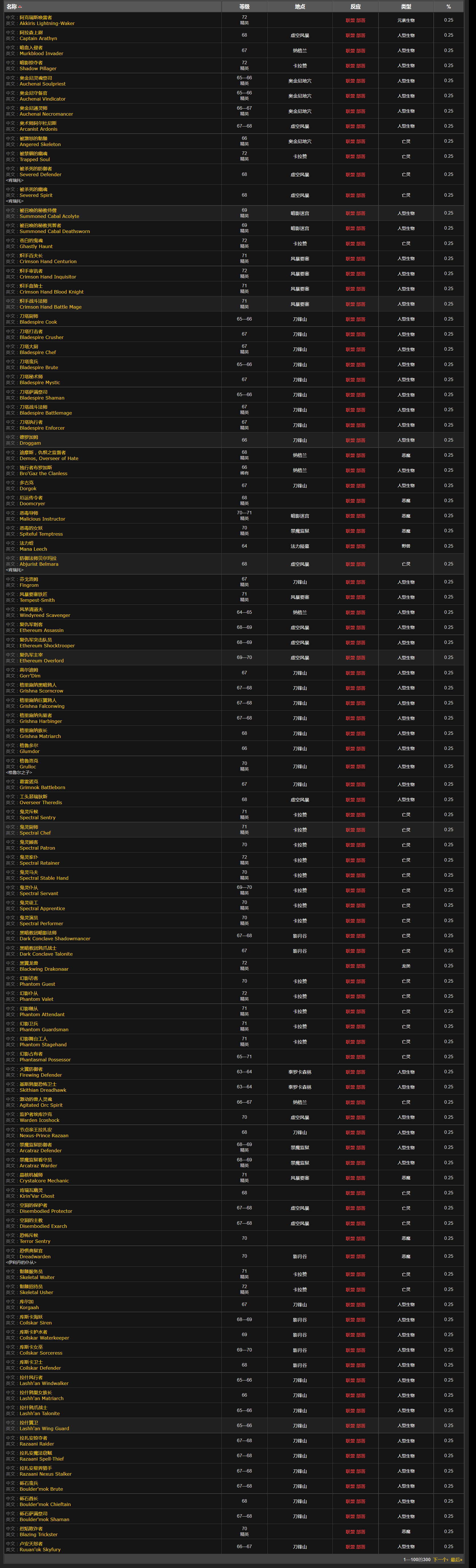This screenshot has height=1568, width=476.
Task: Go to next page 下一个›
Action: [440, 1559]
